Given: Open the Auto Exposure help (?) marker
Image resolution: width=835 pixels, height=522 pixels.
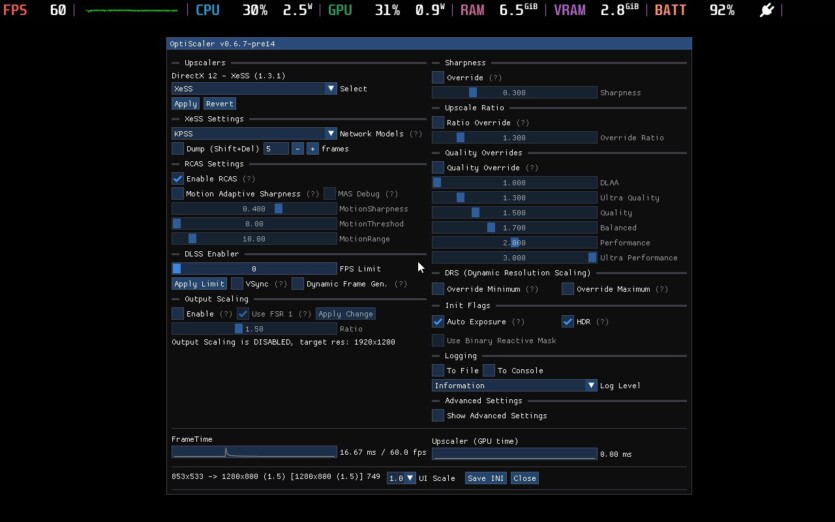Looking at the screenshot, I should (x=518, y=322).
